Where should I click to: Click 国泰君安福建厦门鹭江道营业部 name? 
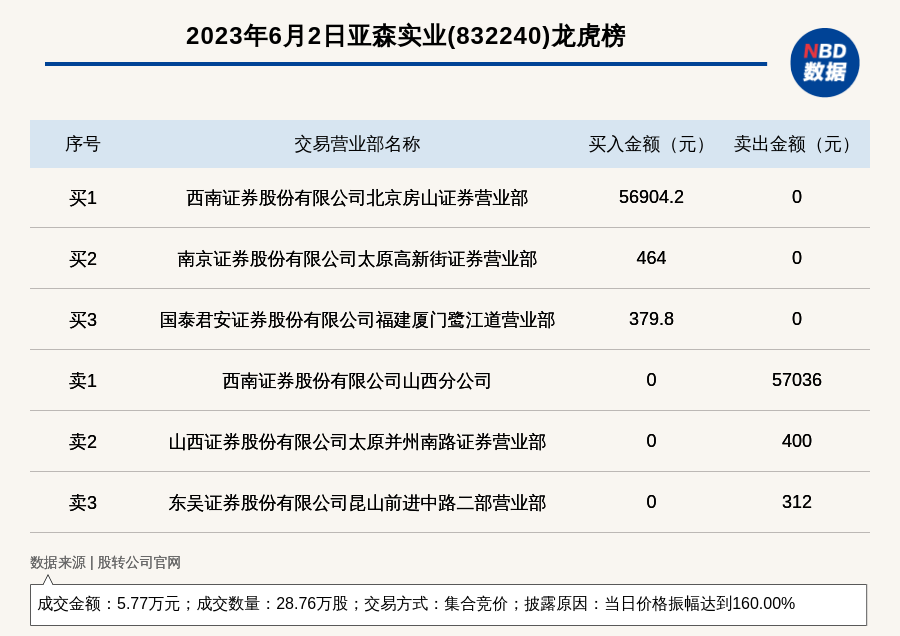coord(357,320)
